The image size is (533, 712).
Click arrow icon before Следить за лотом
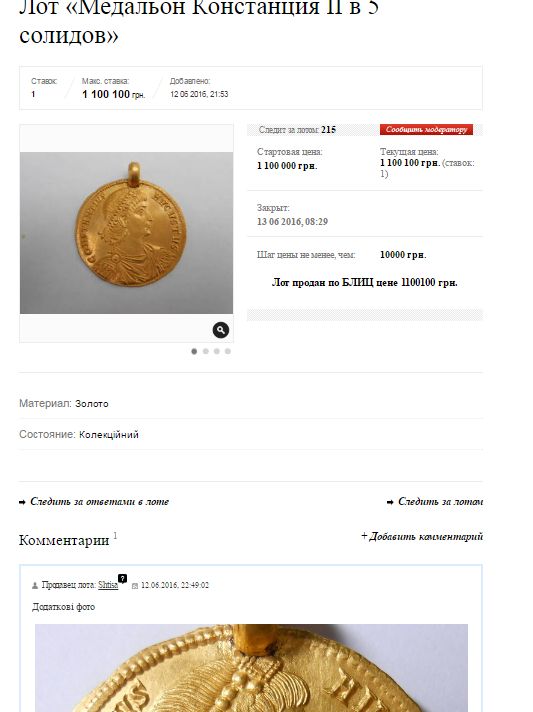[390, 502]
